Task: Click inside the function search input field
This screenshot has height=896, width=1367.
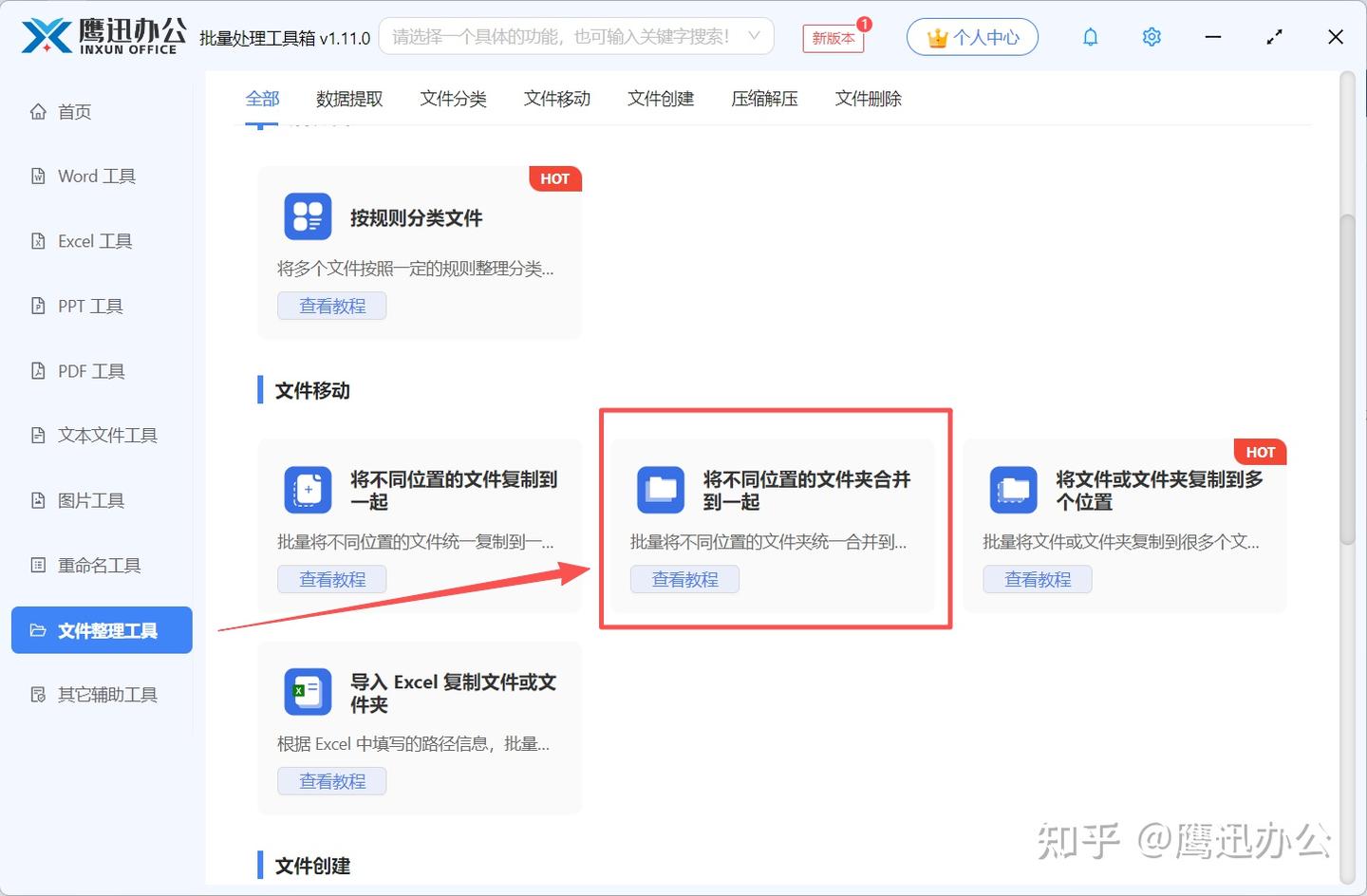Action: point(570,36)
